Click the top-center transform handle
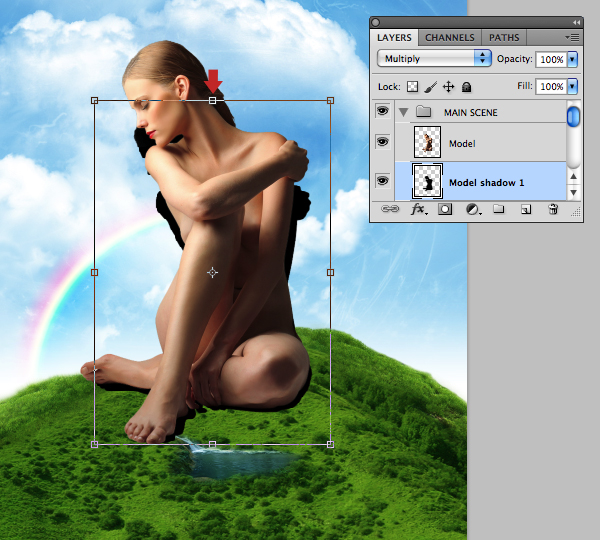 coord(212,101)
